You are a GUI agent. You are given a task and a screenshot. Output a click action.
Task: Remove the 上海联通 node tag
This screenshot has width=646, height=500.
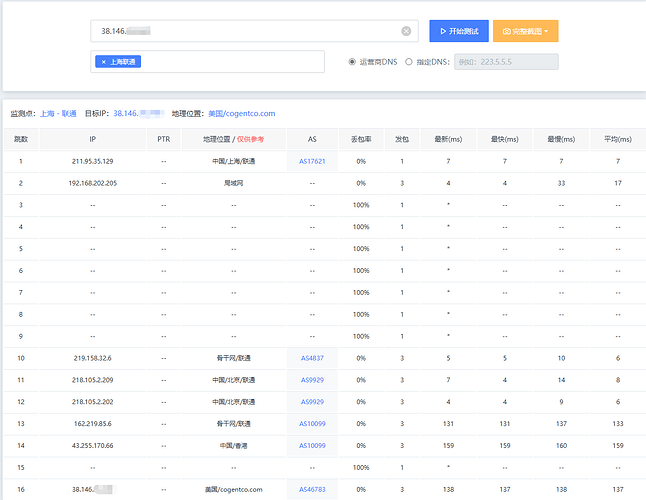[x=104, y=62]
